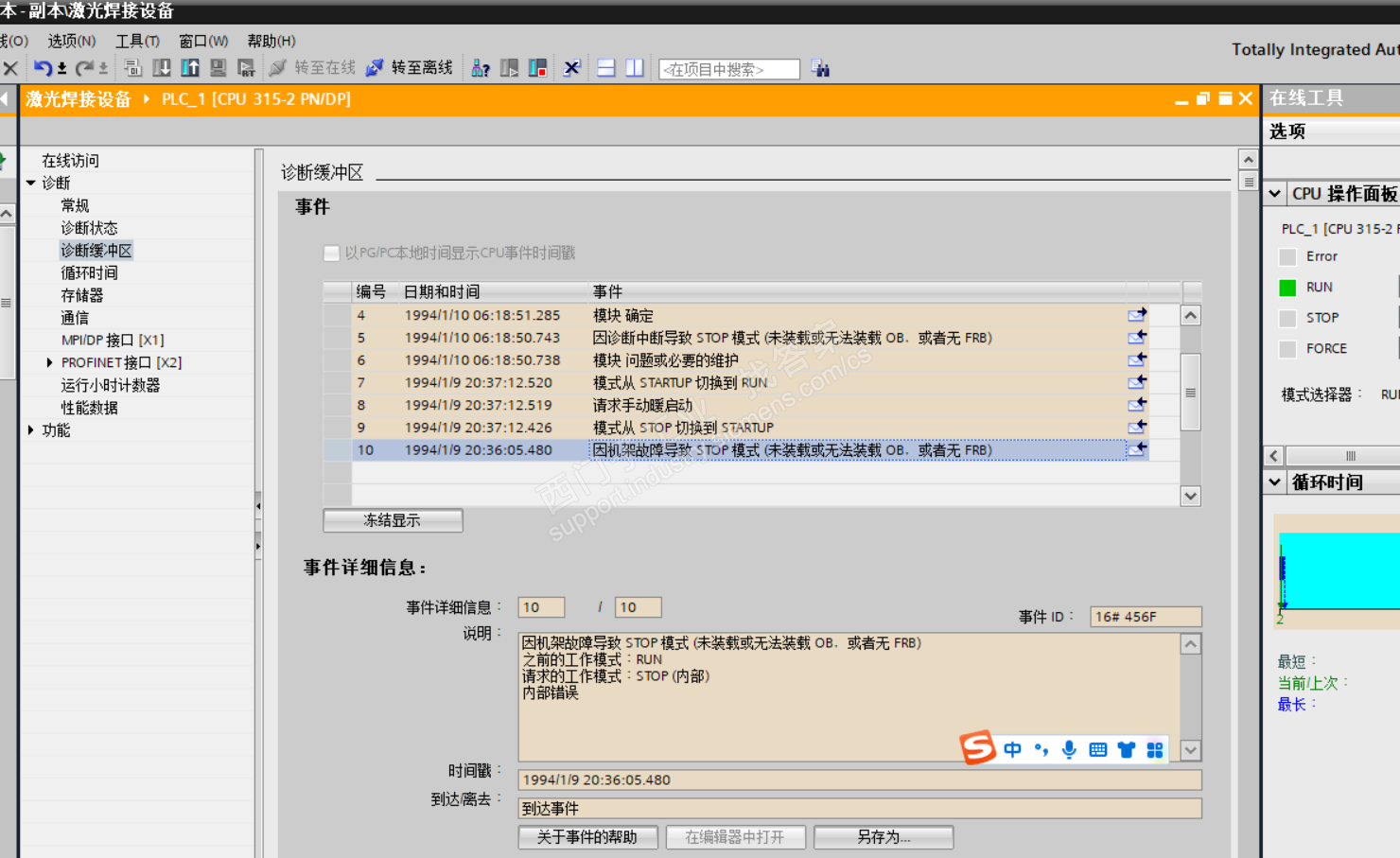Click the Start CPU toolbar icon

coord(509,68)
